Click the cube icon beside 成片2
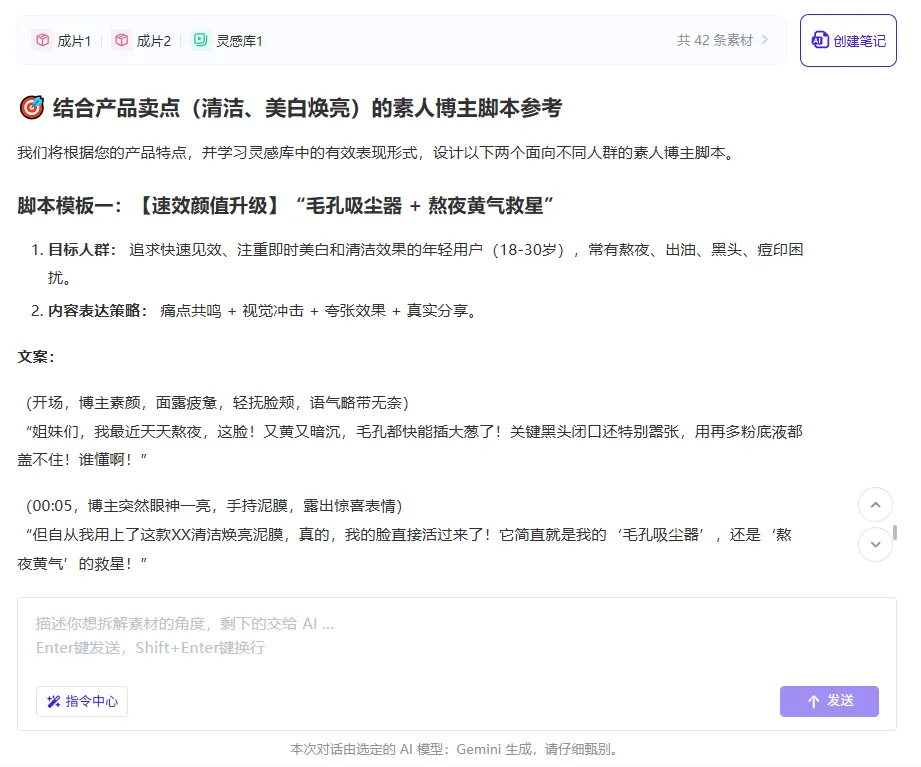The height and width of the screenshot is (767, 921). 121,40
